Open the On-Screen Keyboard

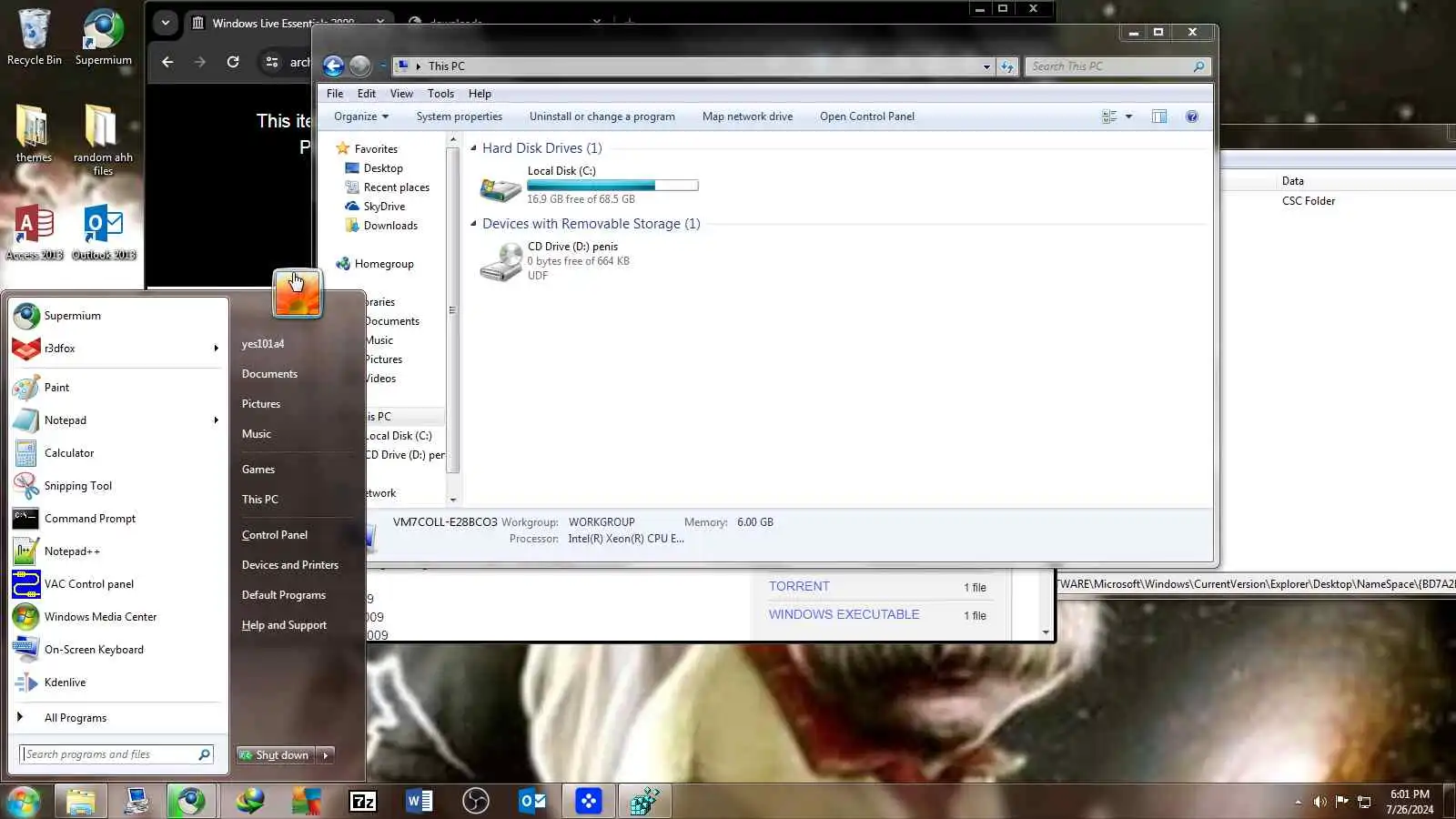click(118, 650)
